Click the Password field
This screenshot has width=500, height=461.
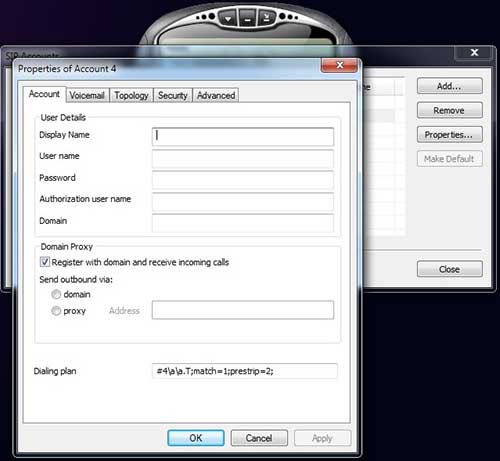pos(243,180)
